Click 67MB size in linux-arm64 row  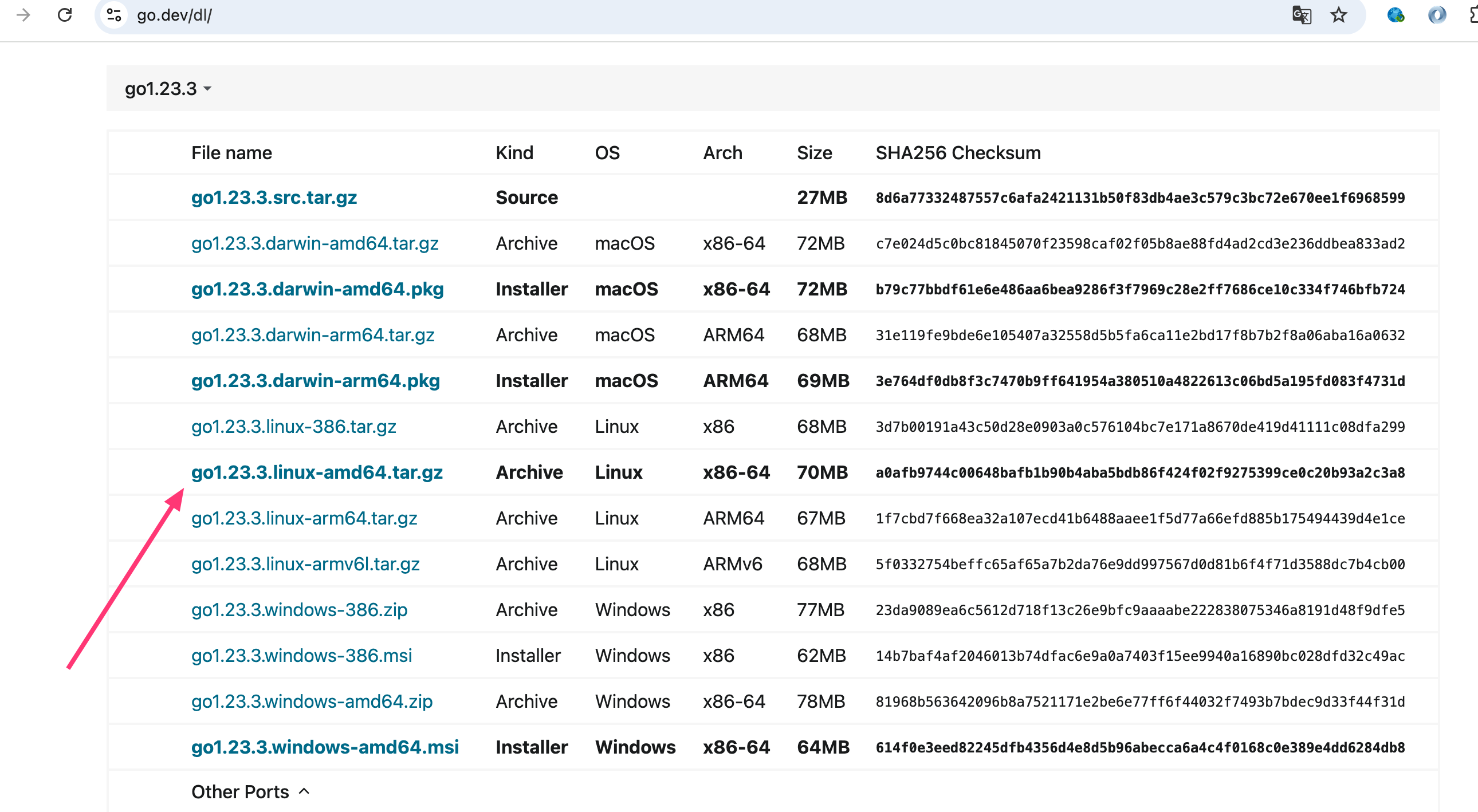(x=821, y=518)
